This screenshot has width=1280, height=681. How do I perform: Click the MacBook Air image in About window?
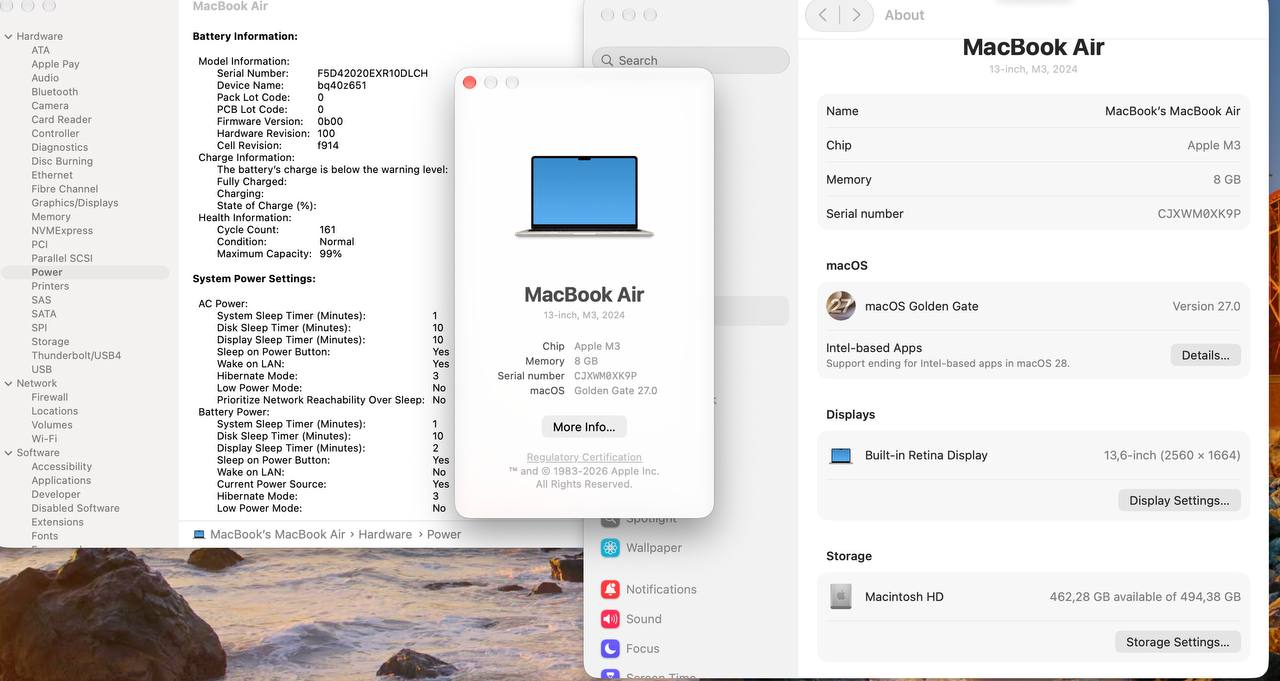point(584,196)
